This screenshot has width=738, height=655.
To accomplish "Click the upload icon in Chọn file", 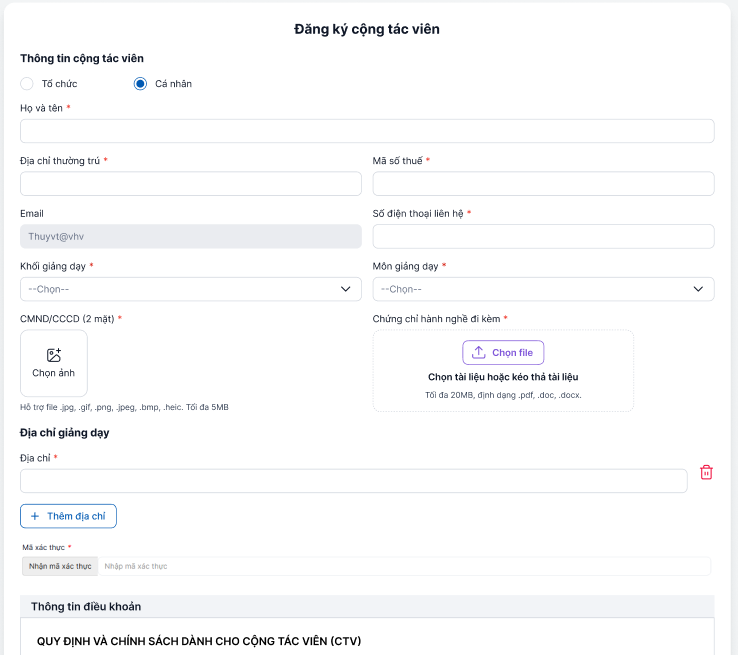I will click(479, 352).
